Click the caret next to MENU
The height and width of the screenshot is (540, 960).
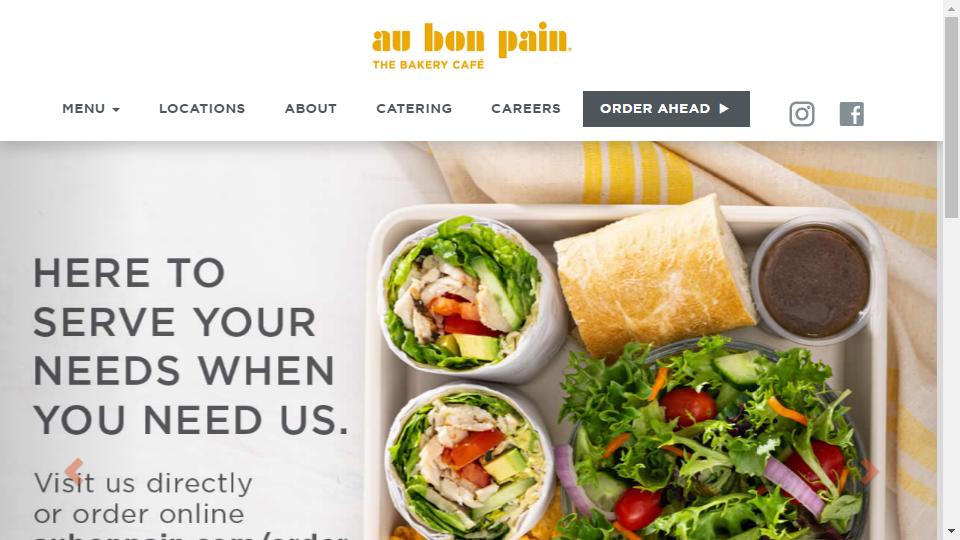click(x=116, y=110)
